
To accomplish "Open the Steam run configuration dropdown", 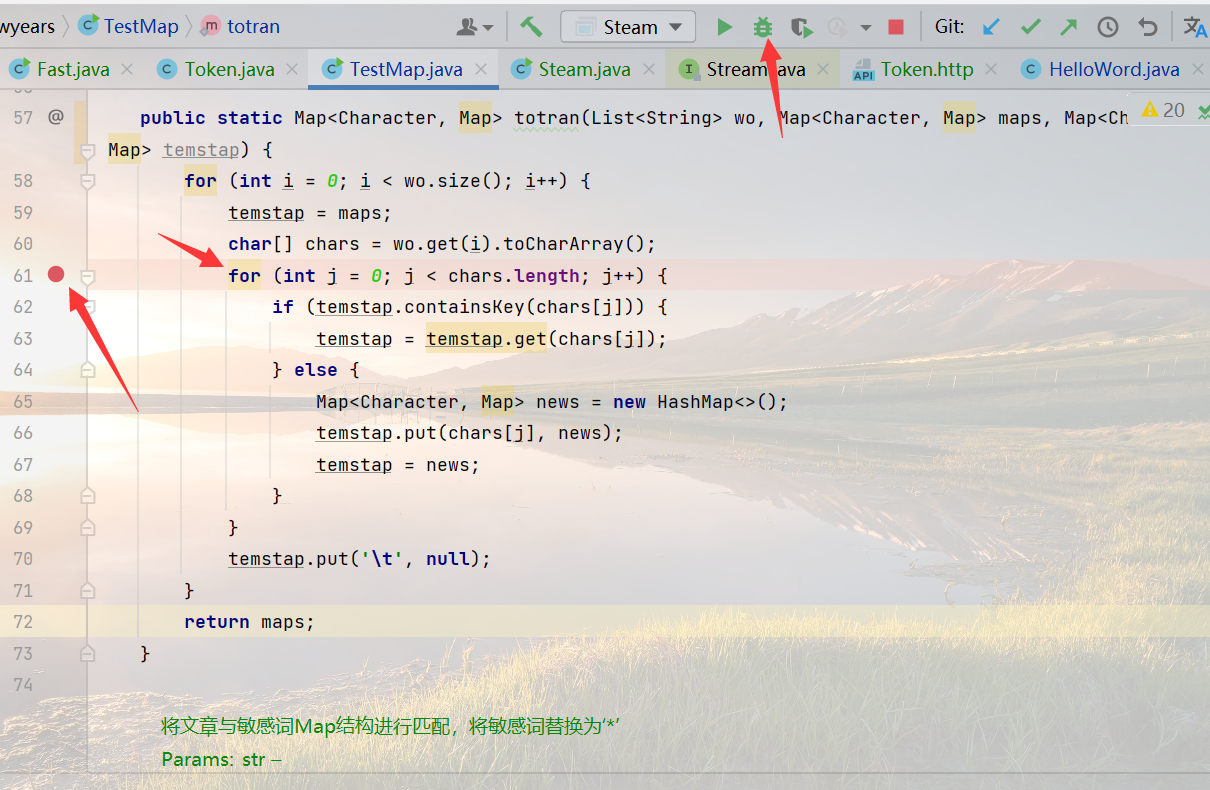I will coord(627,26).
